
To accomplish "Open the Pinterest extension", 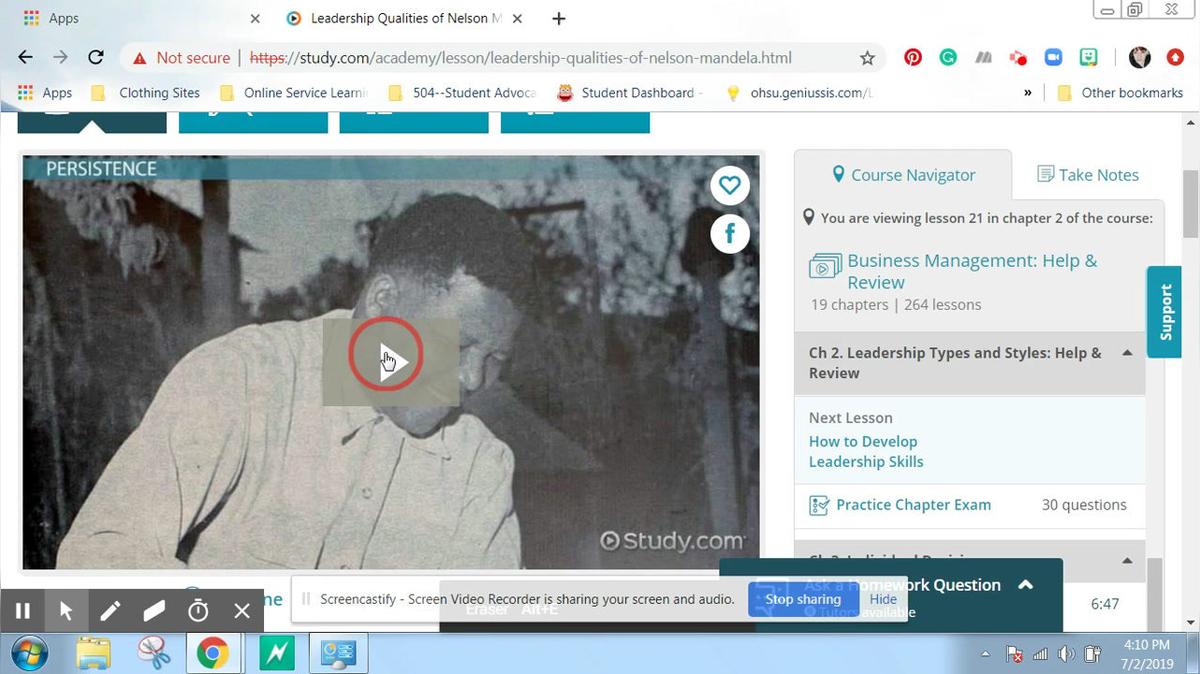I will [x=913, y=58].
